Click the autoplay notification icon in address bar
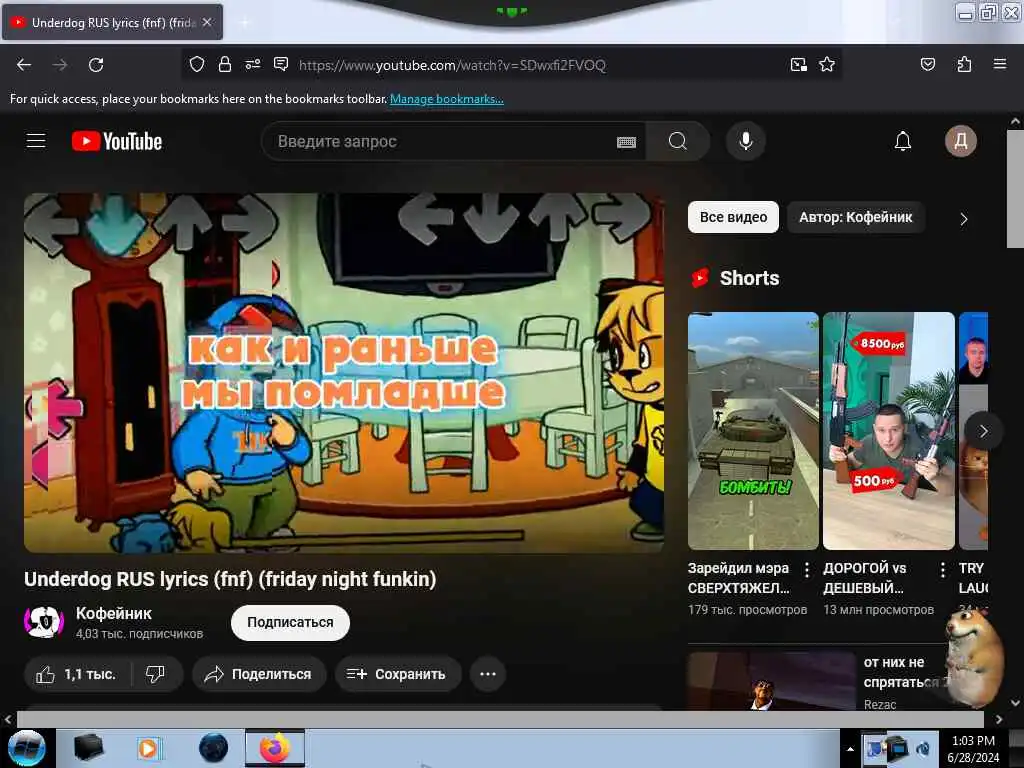This screenshot has width=1024, height=768. pyautogui.click(x=281, y=64)
